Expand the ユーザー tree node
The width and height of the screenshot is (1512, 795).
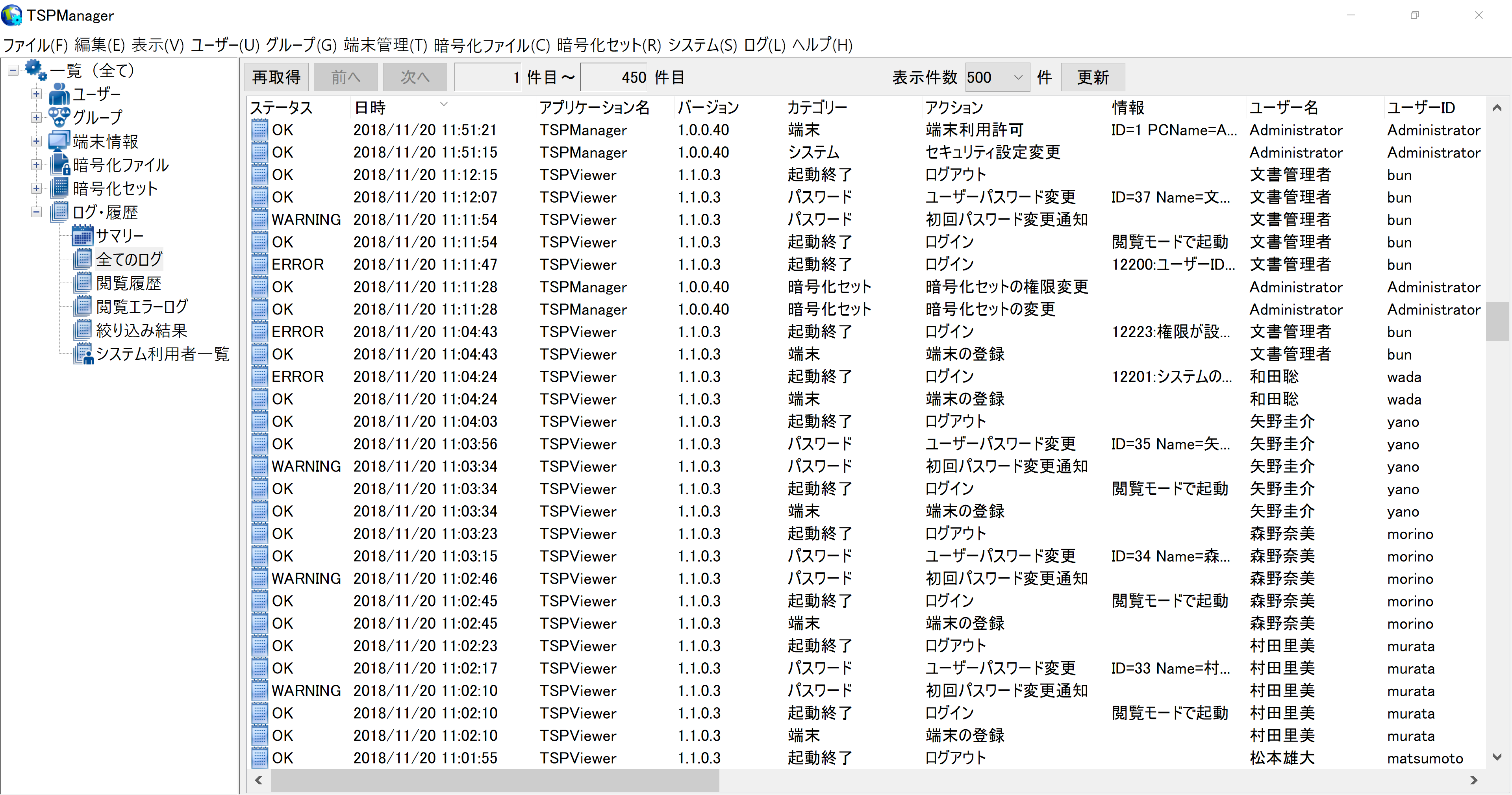click(x=36, y=94)
